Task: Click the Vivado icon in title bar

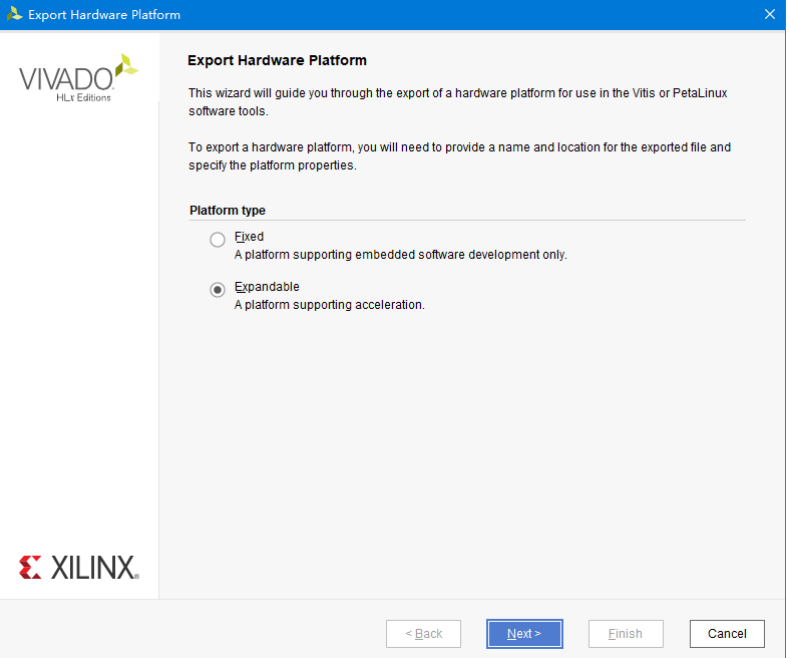Action: pos(14,14)
